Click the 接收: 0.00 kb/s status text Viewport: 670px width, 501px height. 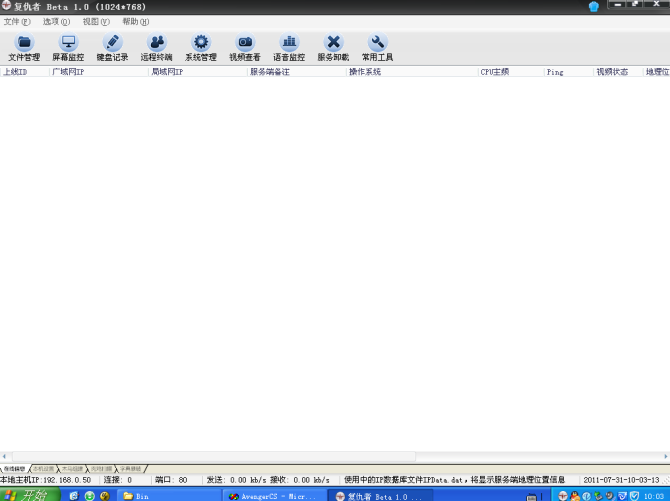click(300, 480)
